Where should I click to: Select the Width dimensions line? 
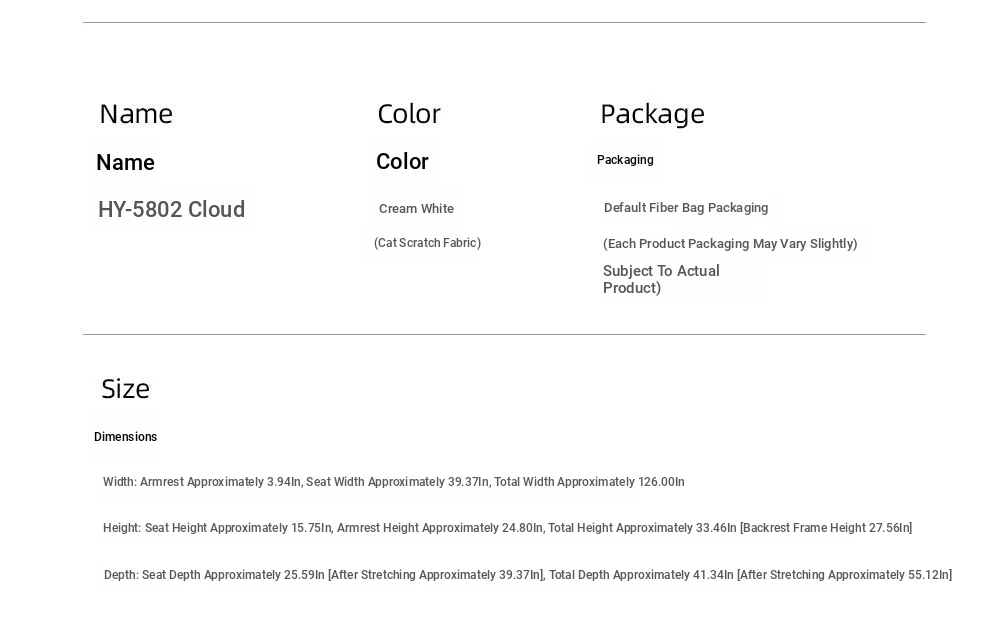coord(393,482)
